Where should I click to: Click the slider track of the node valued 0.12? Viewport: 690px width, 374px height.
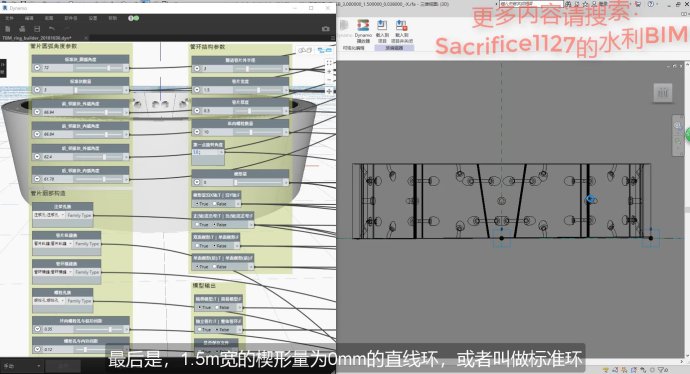98,349
